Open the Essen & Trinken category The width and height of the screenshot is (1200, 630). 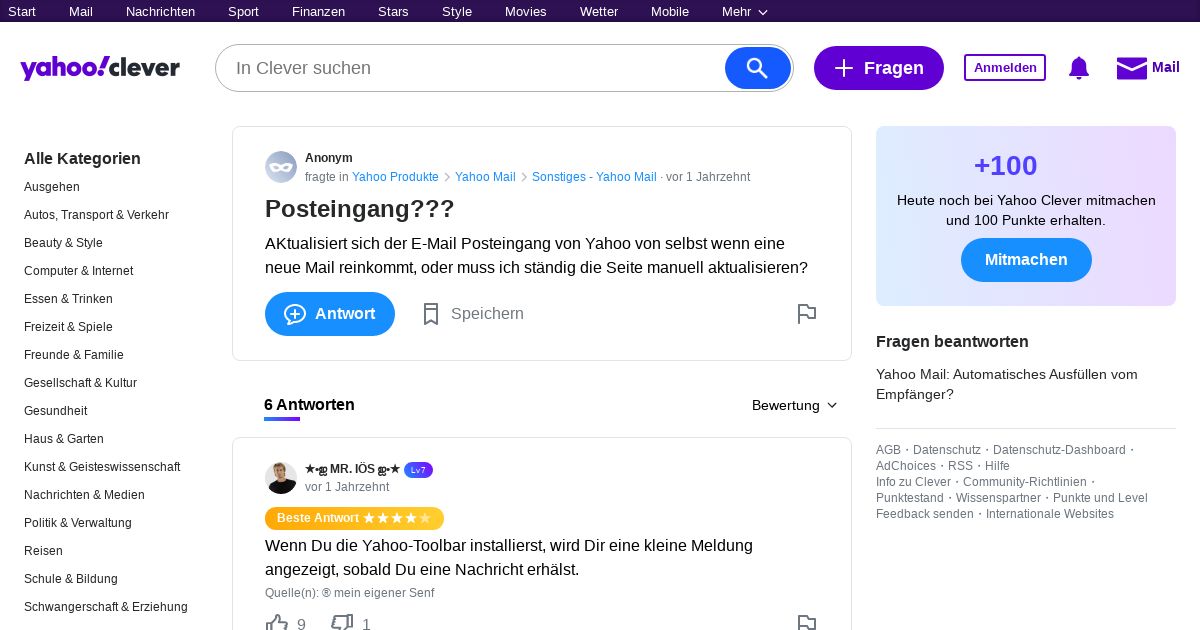(x=68, y=299)
